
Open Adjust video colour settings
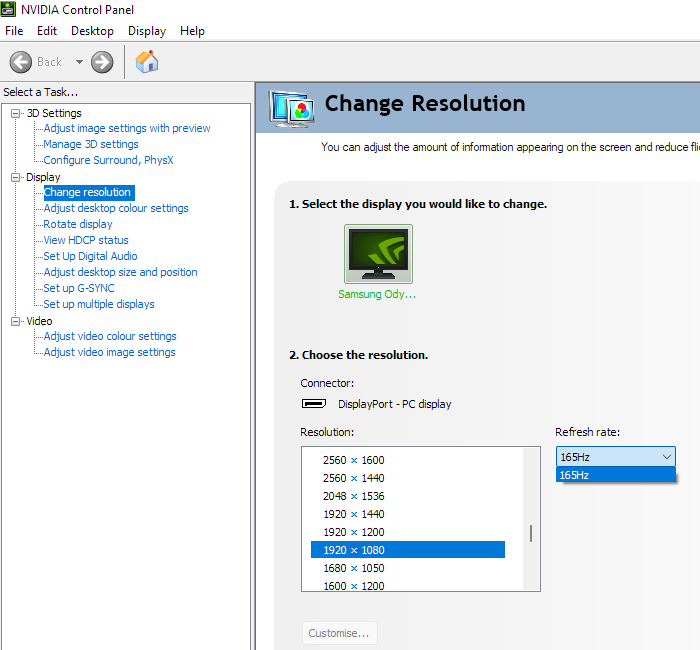110,336
